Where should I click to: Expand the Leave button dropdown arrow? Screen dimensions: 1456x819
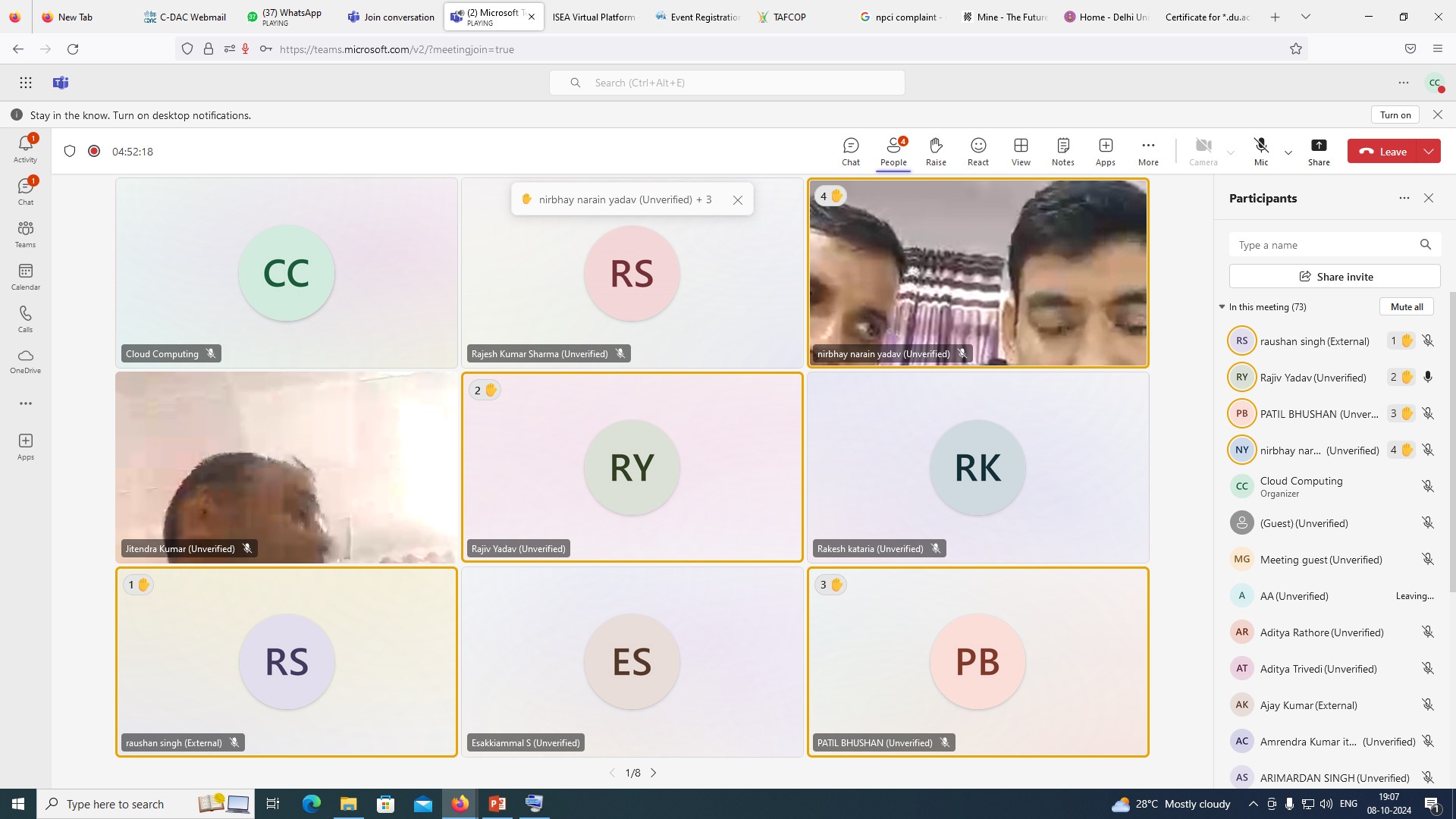1429,152
